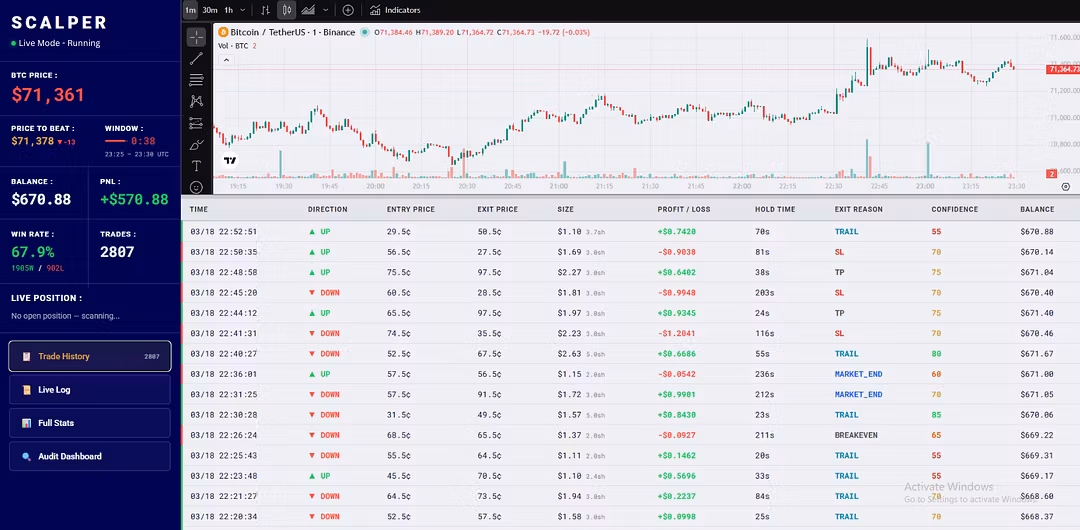1080x530 pixels.
Task: Switch chart type to candles
Action: coord(287,10)
